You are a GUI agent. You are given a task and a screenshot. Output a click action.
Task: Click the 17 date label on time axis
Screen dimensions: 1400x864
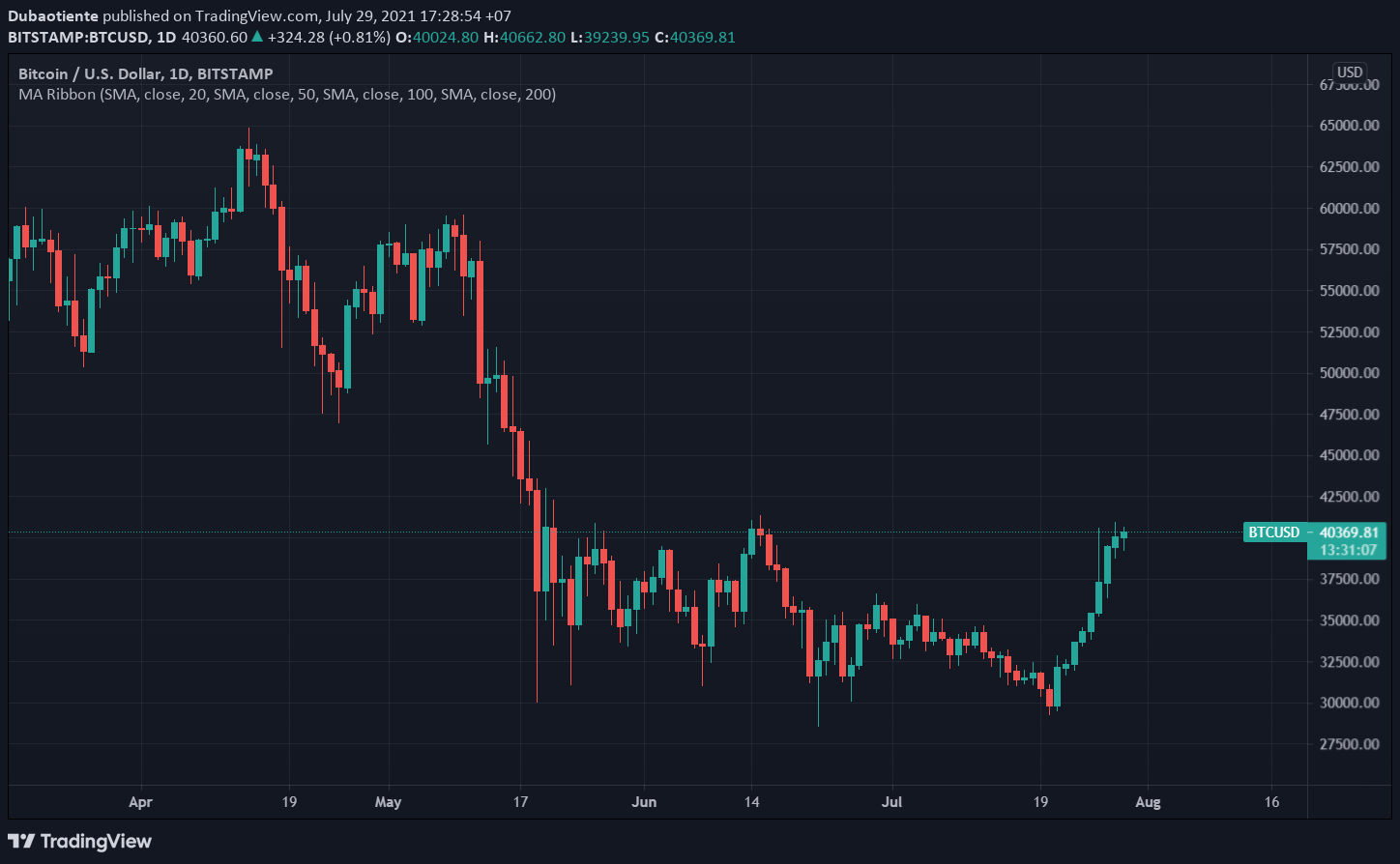tap(520, 802)
